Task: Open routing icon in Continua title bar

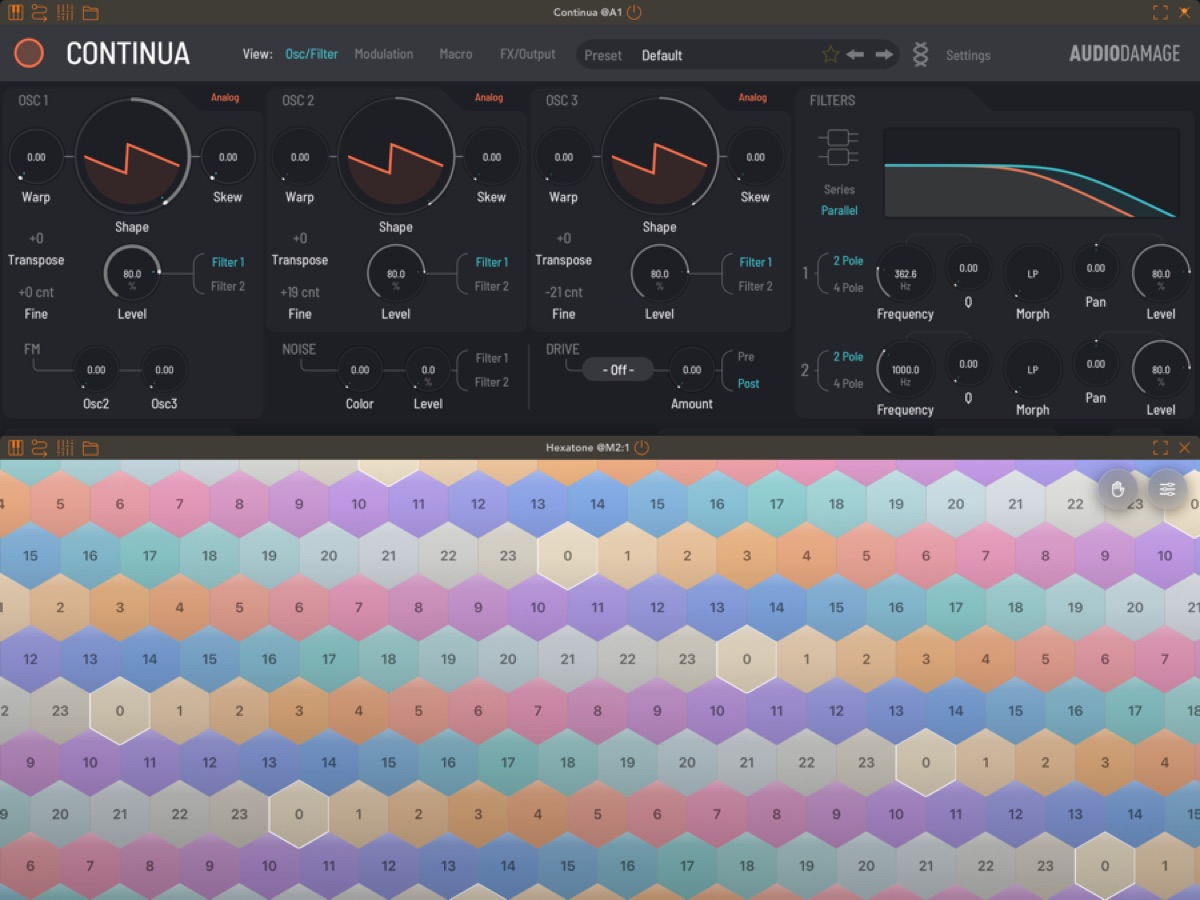Action: (40, 13)
